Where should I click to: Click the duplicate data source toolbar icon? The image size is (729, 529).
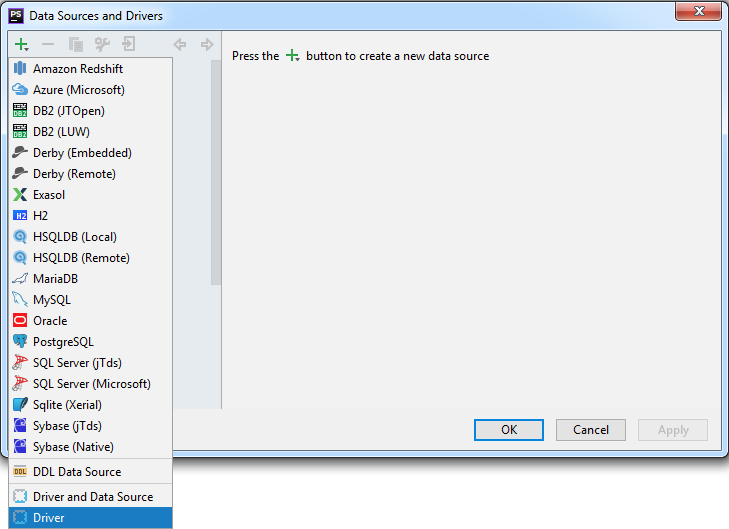pyautogui.click(x=76, y=45)
